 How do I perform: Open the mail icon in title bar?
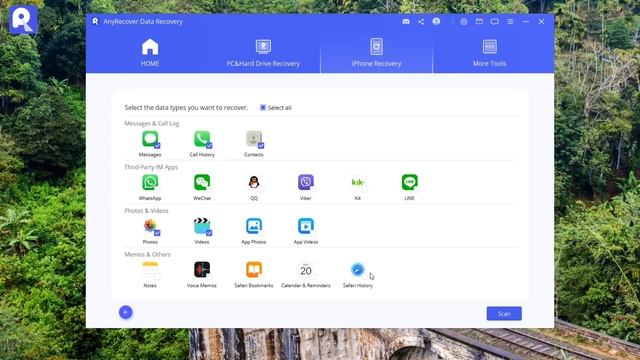click(479, 22)
